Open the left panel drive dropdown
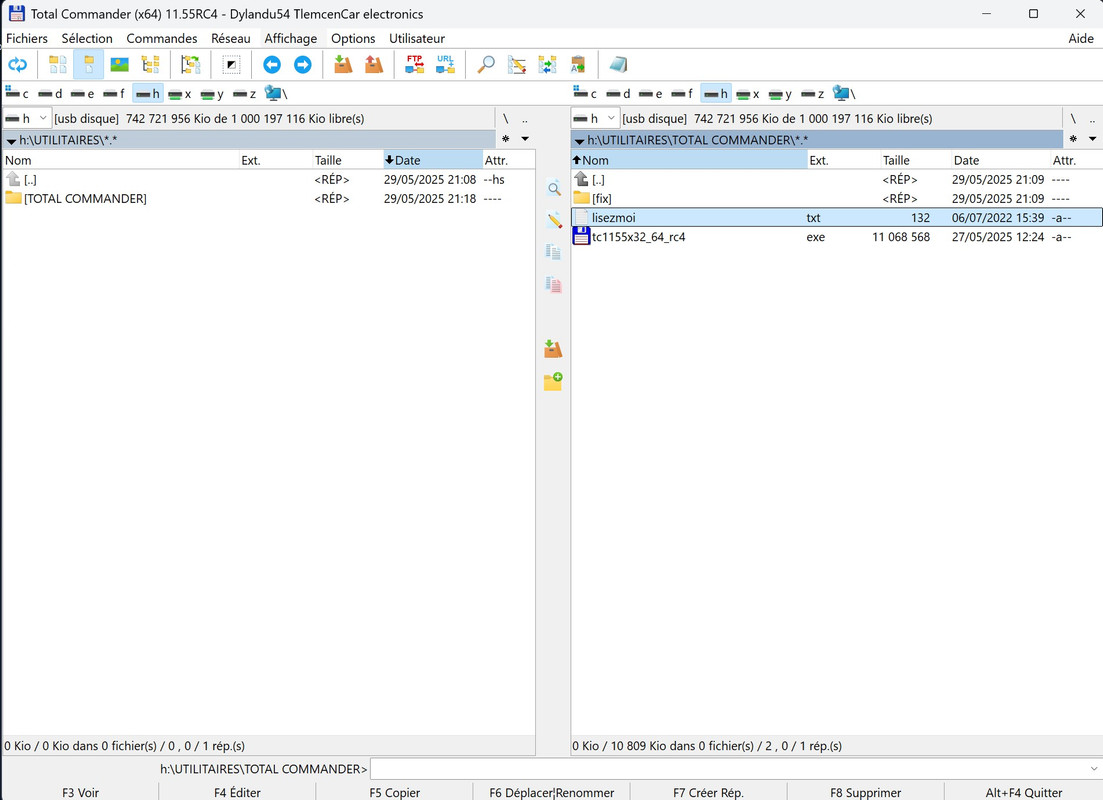The height and width of the screenshot is (800, 1103). click(x=27, y=118)
